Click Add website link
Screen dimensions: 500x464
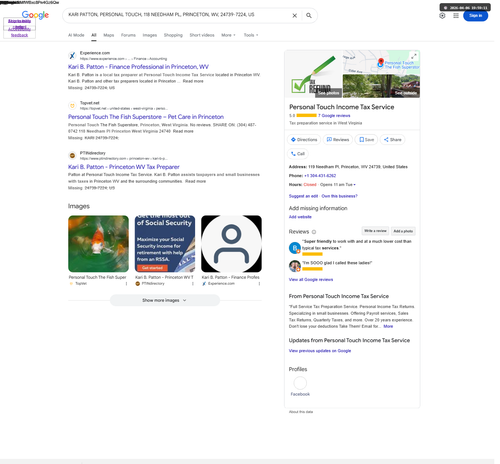tap(300, 217)
